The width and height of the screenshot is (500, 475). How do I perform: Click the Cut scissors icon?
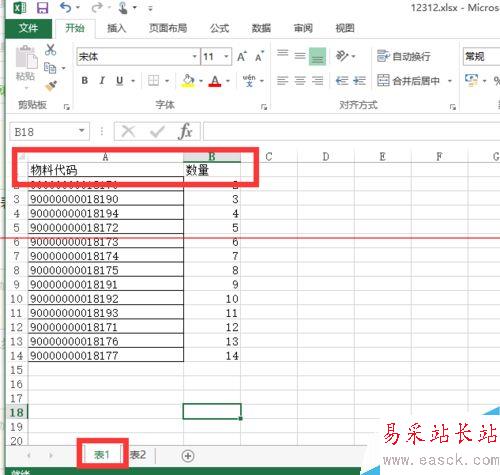[x=51, y=50]
